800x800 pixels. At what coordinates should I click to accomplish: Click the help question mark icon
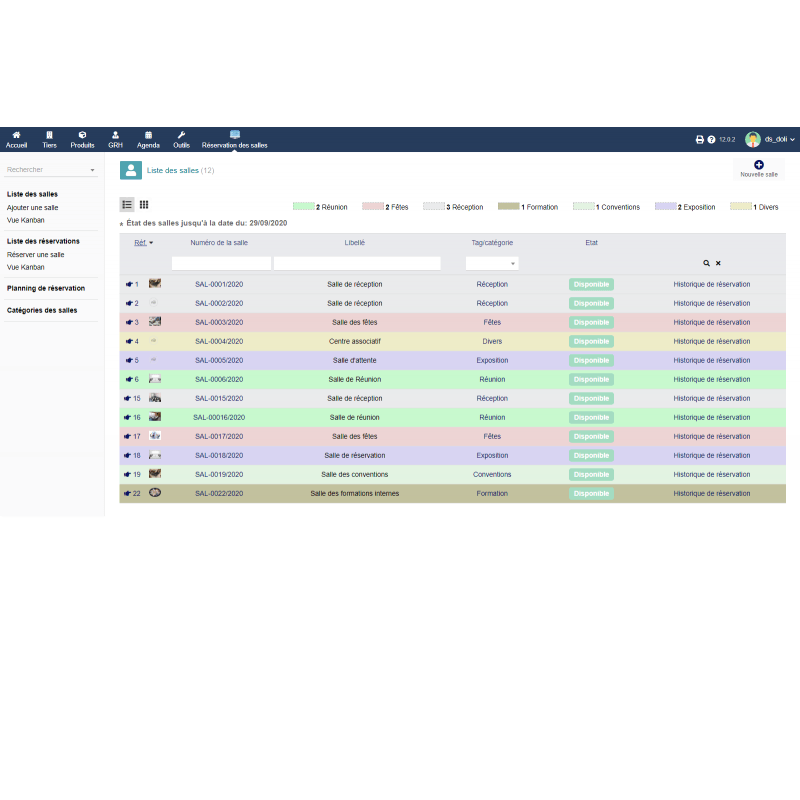pos(711,140)
